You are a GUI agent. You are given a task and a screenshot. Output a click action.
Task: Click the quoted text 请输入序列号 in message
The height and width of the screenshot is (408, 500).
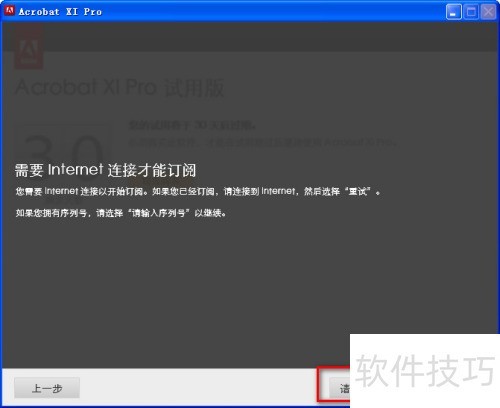pos(159,213)
